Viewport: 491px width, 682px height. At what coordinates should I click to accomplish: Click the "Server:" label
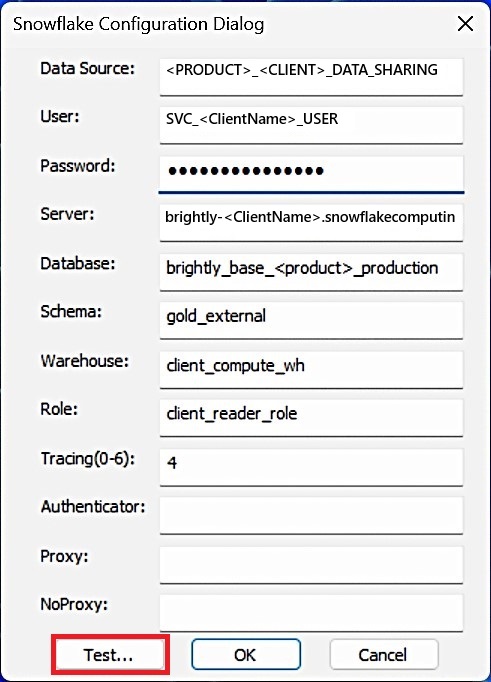[x=67, y=214]
